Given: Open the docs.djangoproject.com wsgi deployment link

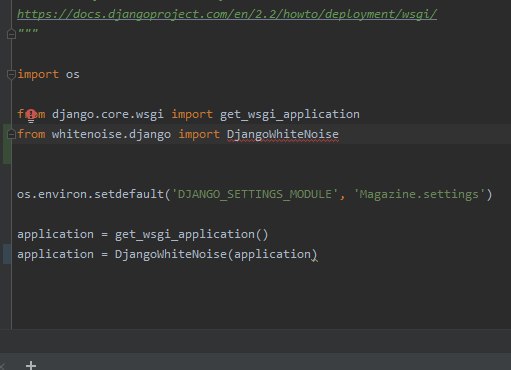Looking at the screenshot, I should coord(227,14).
